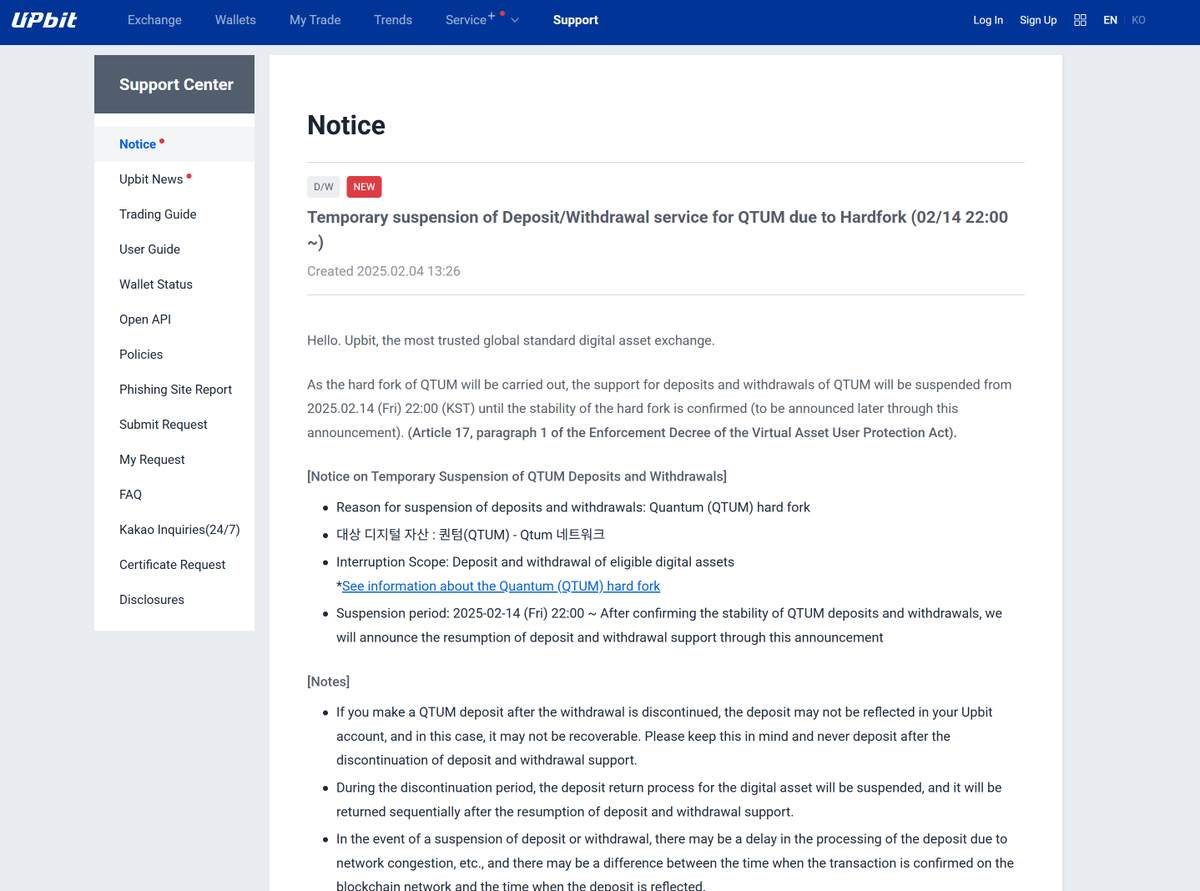Click the D/W category tag
The image size is (1200, 891).
coord(323,187)
